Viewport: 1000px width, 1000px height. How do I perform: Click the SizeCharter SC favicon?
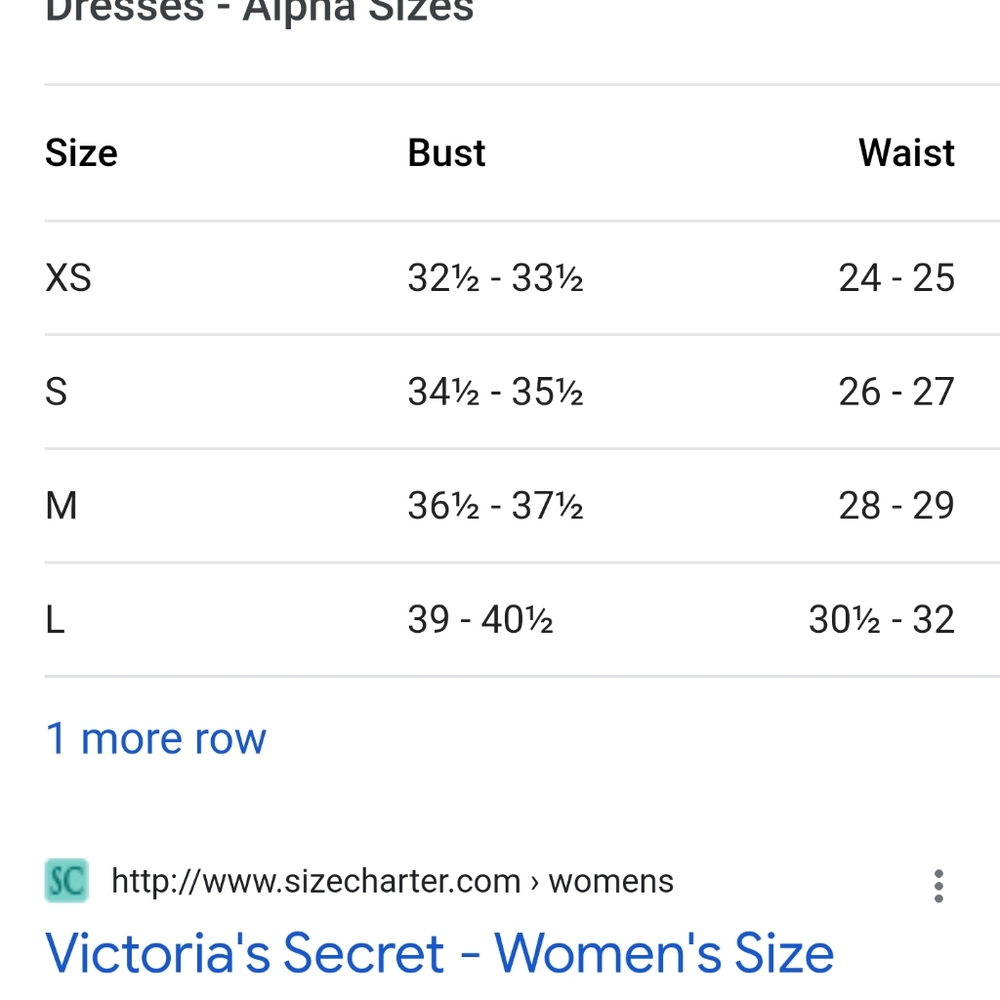(66, 881)
